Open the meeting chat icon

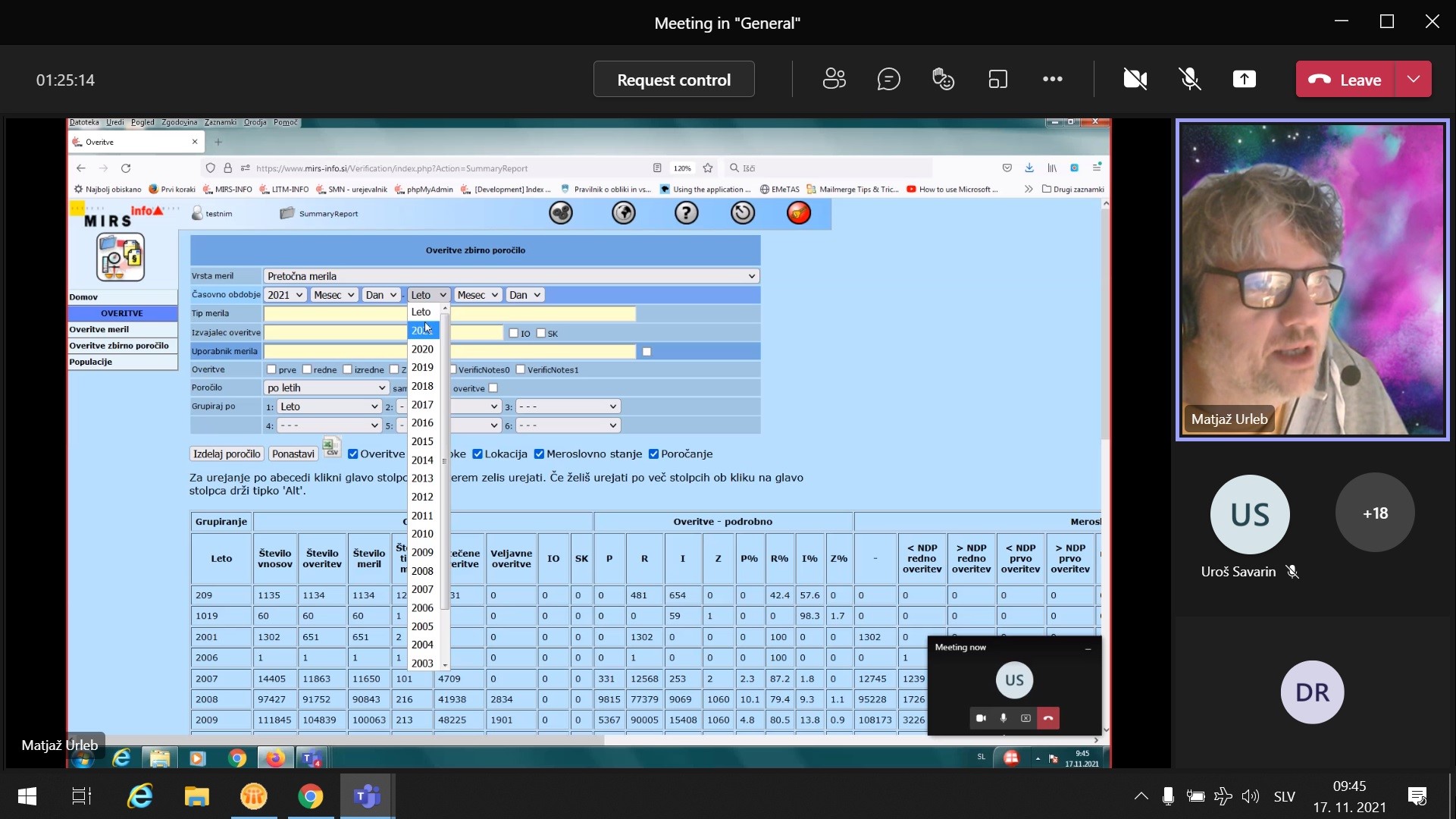[888, 79]
